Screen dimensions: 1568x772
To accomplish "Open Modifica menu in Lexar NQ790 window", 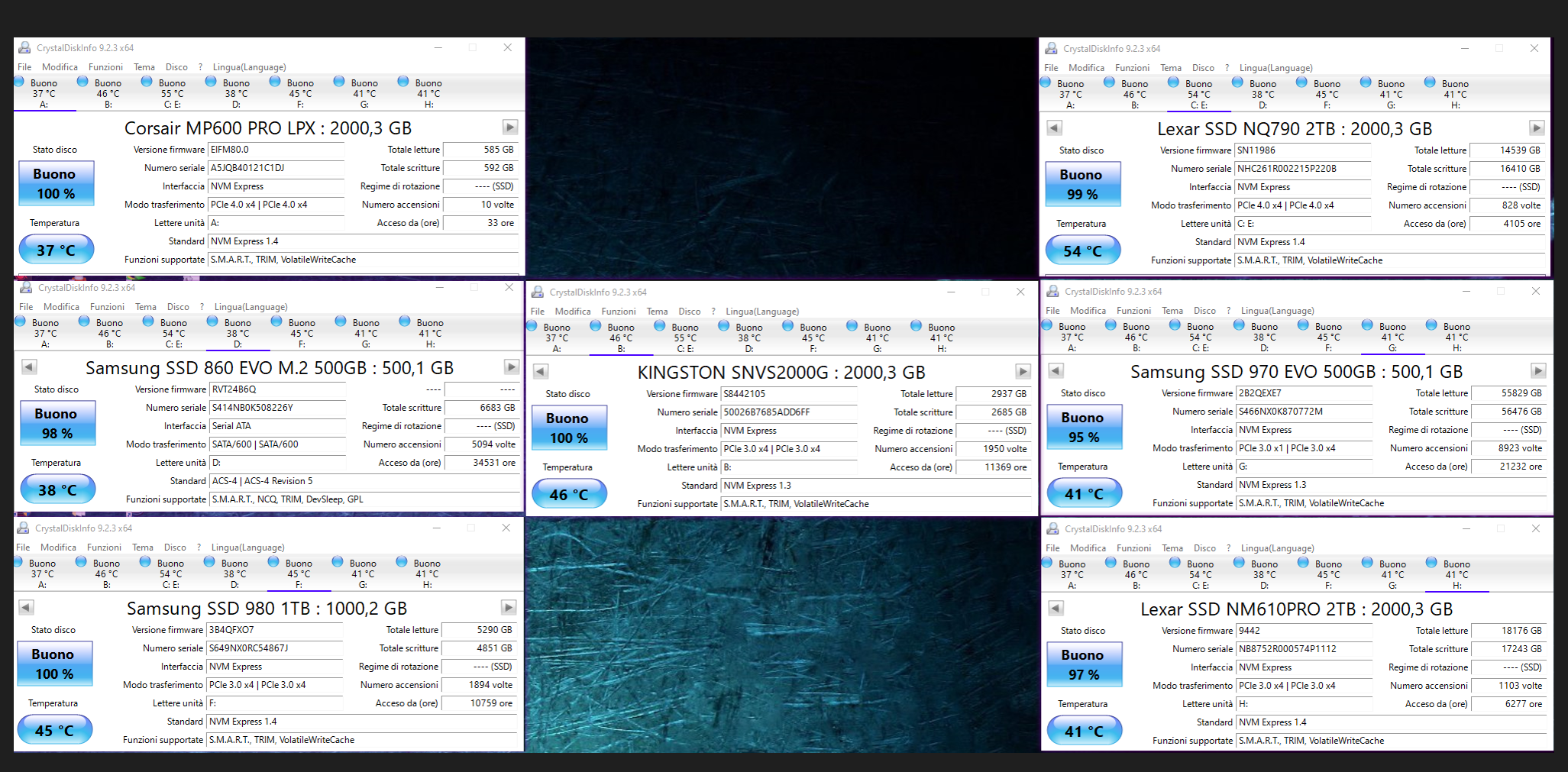I will [1086, 68].
